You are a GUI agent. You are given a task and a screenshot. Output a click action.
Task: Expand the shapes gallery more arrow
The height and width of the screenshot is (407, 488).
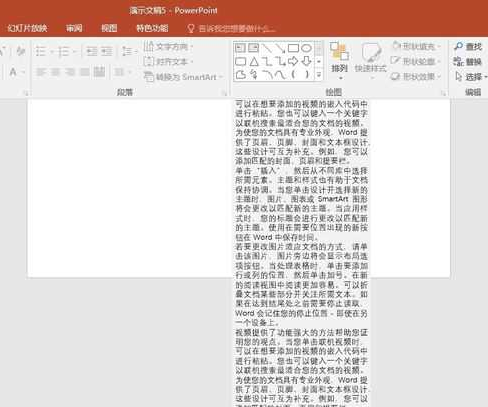pos(319,75)
